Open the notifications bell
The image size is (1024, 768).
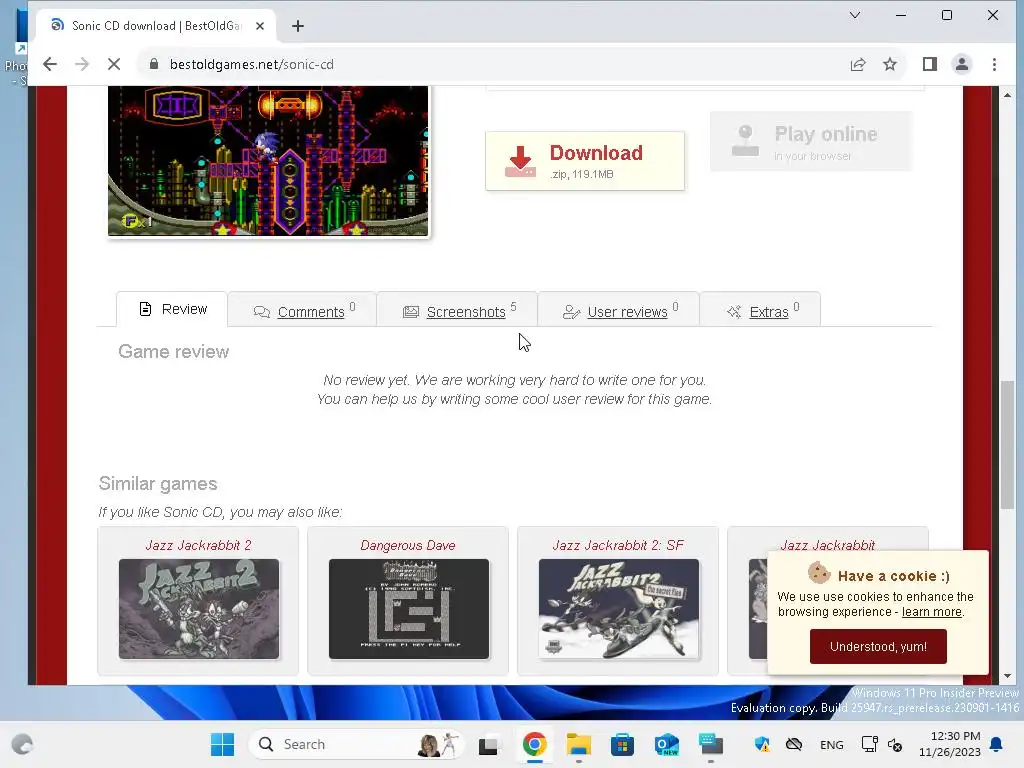[x=996, y=744]
